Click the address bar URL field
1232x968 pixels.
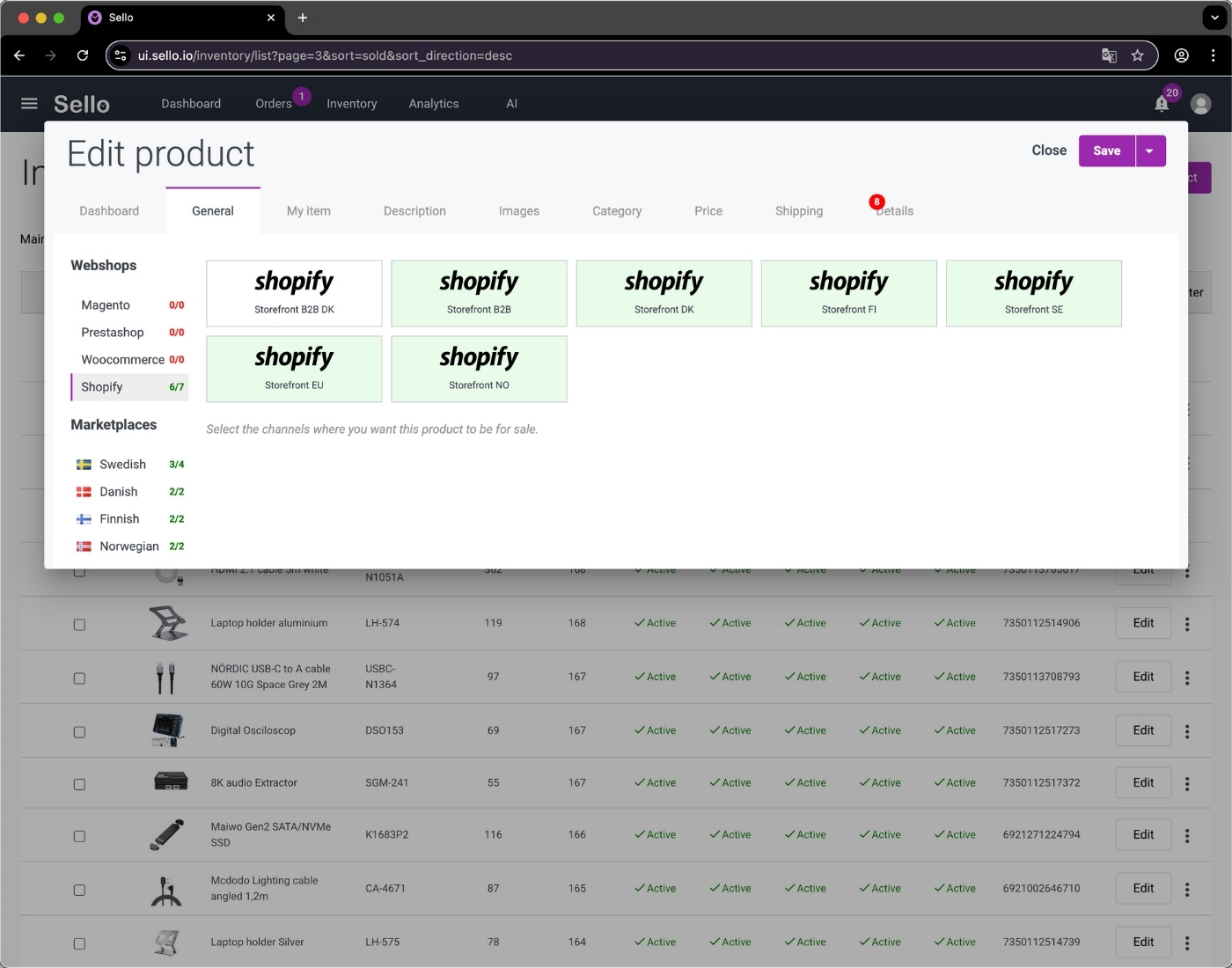(352, 55)
